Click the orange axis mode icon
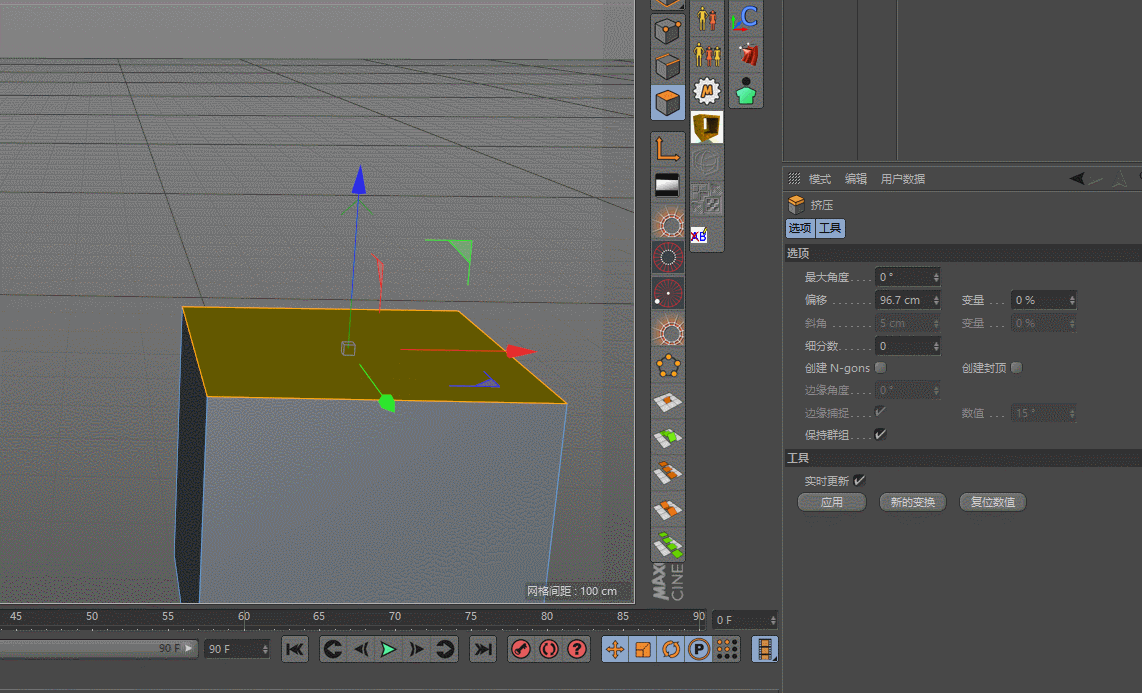1142x693 pixels. point(668,149)
